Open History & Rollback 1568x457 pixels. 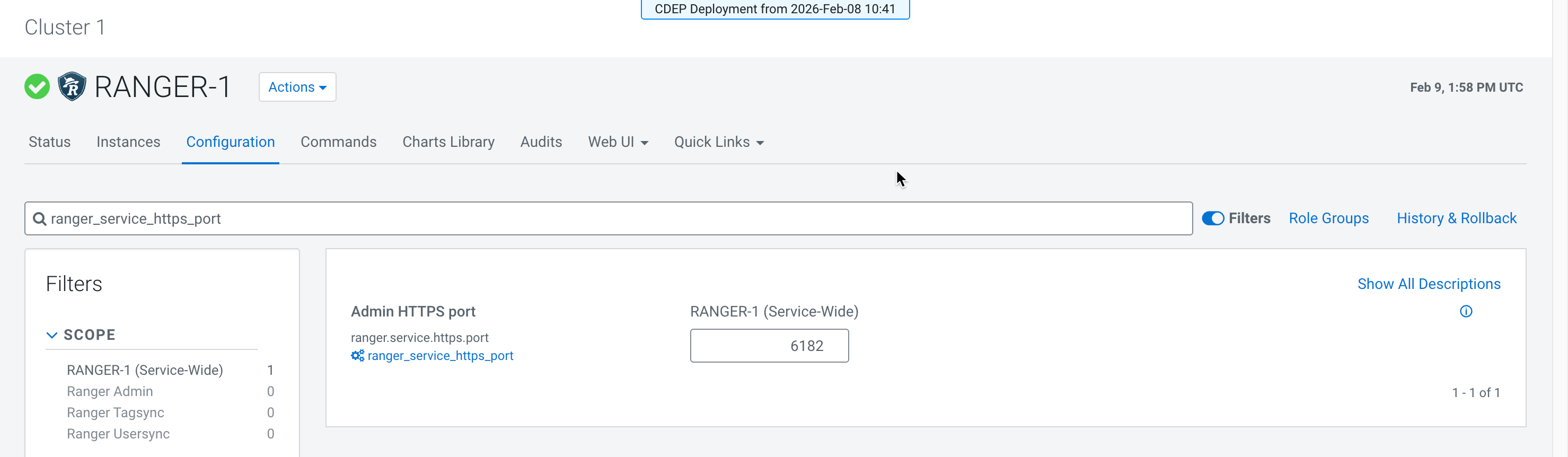[x=1456, y=218]
